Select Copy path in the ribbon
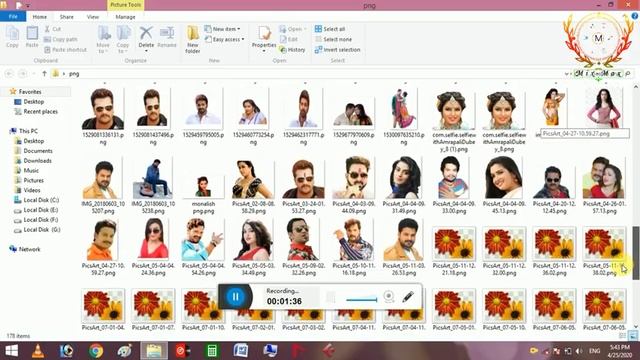This screenshot has height=360, width=640. point(60,39)
